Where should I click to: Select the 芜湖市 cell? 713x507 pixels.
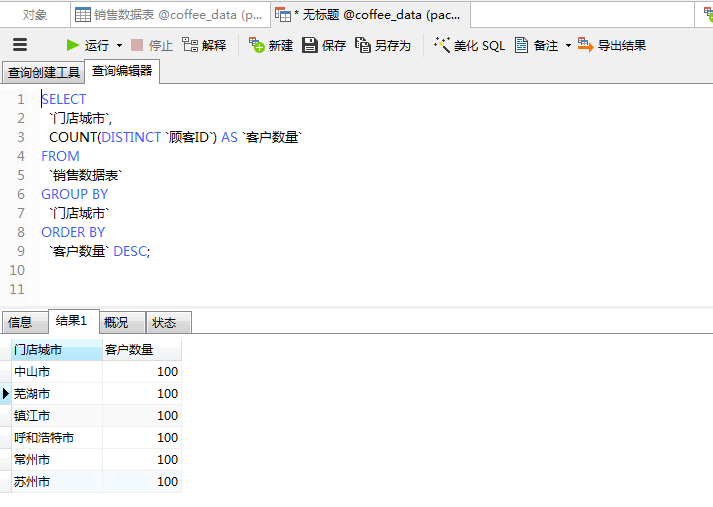[x=57, y=394]
